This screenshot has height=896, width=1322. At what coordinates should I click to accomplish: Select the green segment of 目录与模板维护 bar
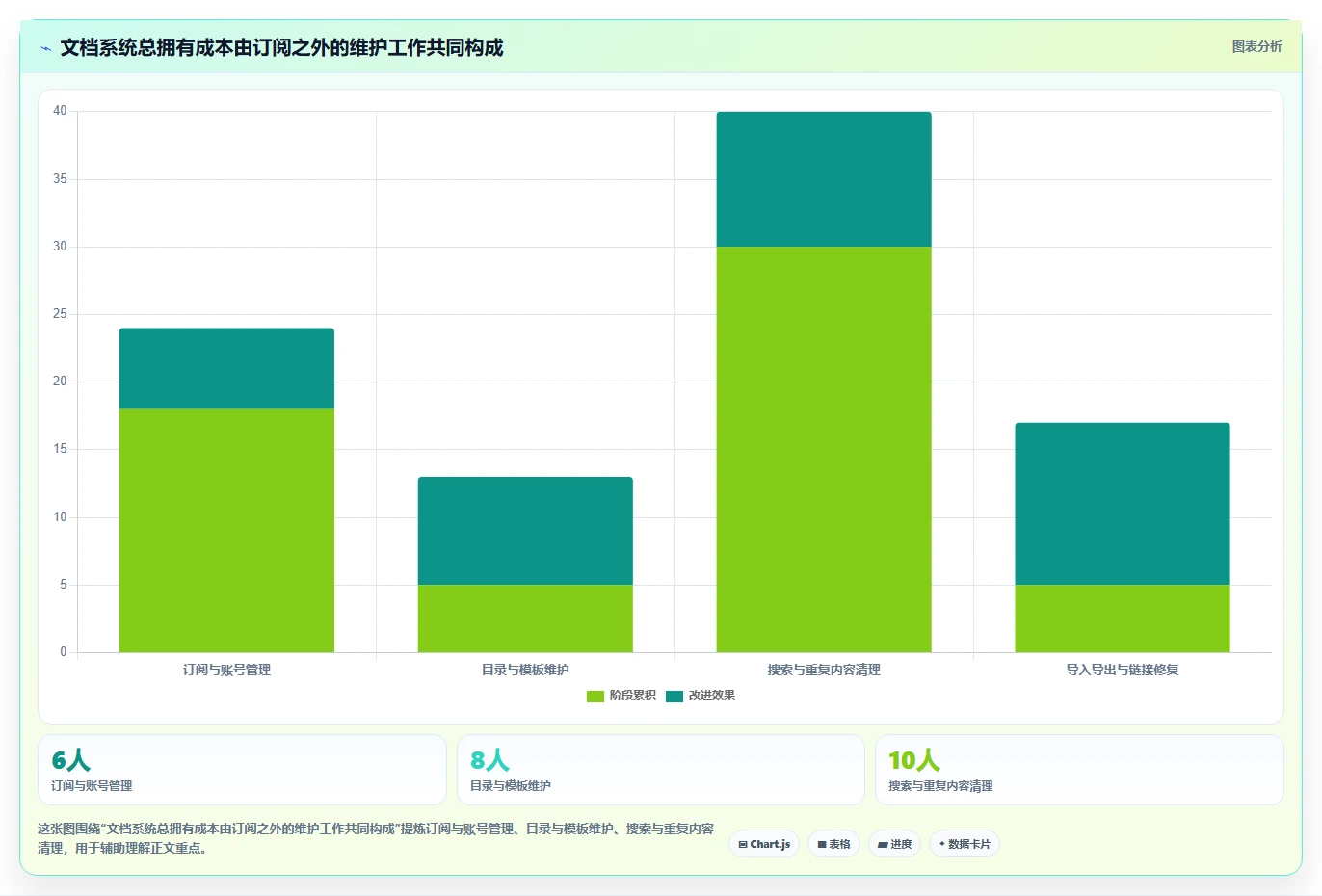coord(525,619)
